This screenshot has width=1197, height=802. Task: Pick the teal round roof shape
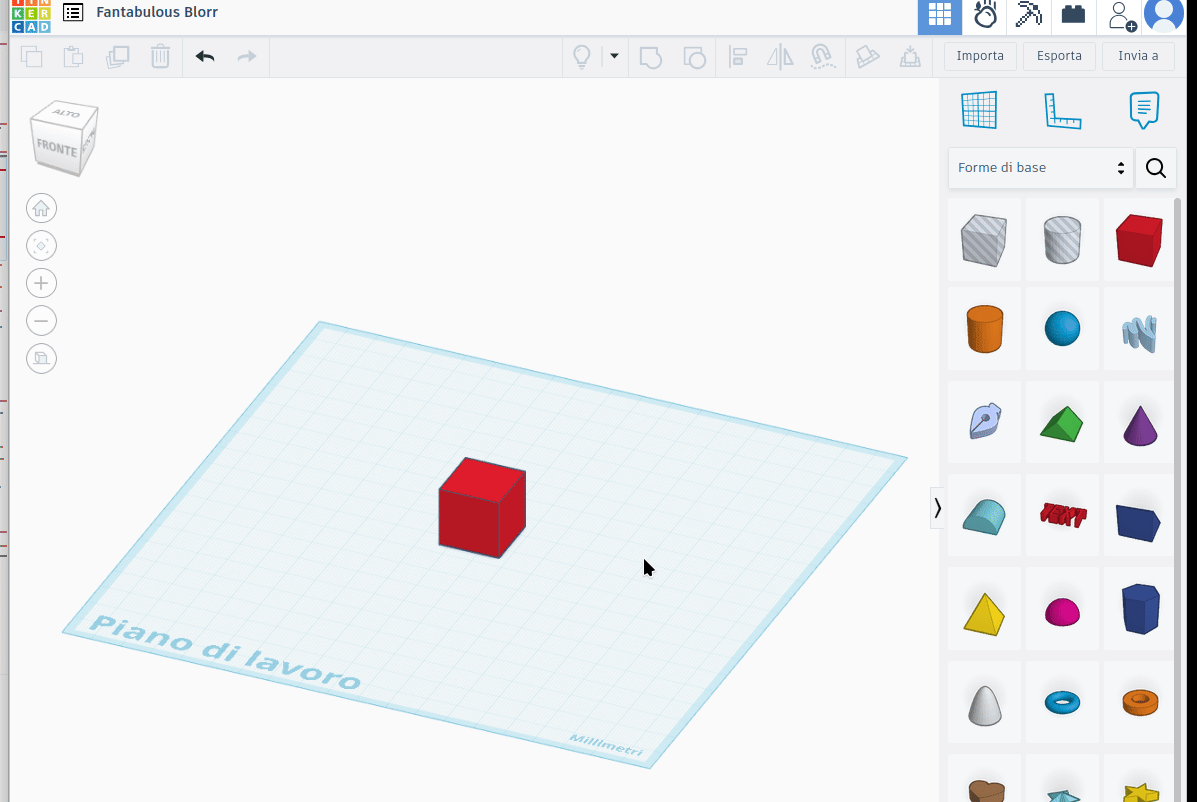[984, 517]
